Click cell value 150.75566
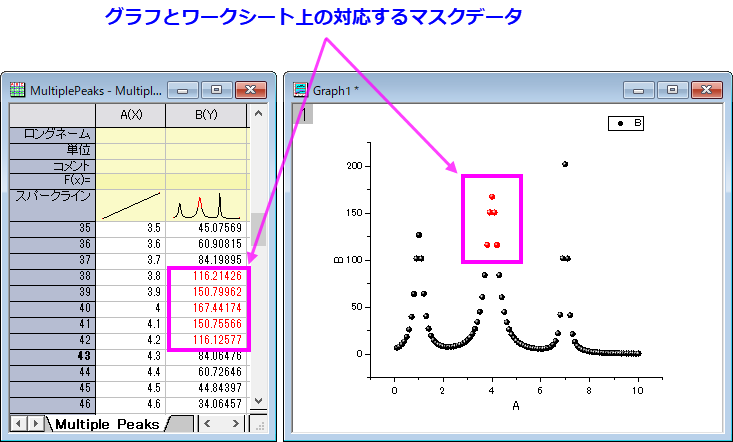 click(217, 324)
